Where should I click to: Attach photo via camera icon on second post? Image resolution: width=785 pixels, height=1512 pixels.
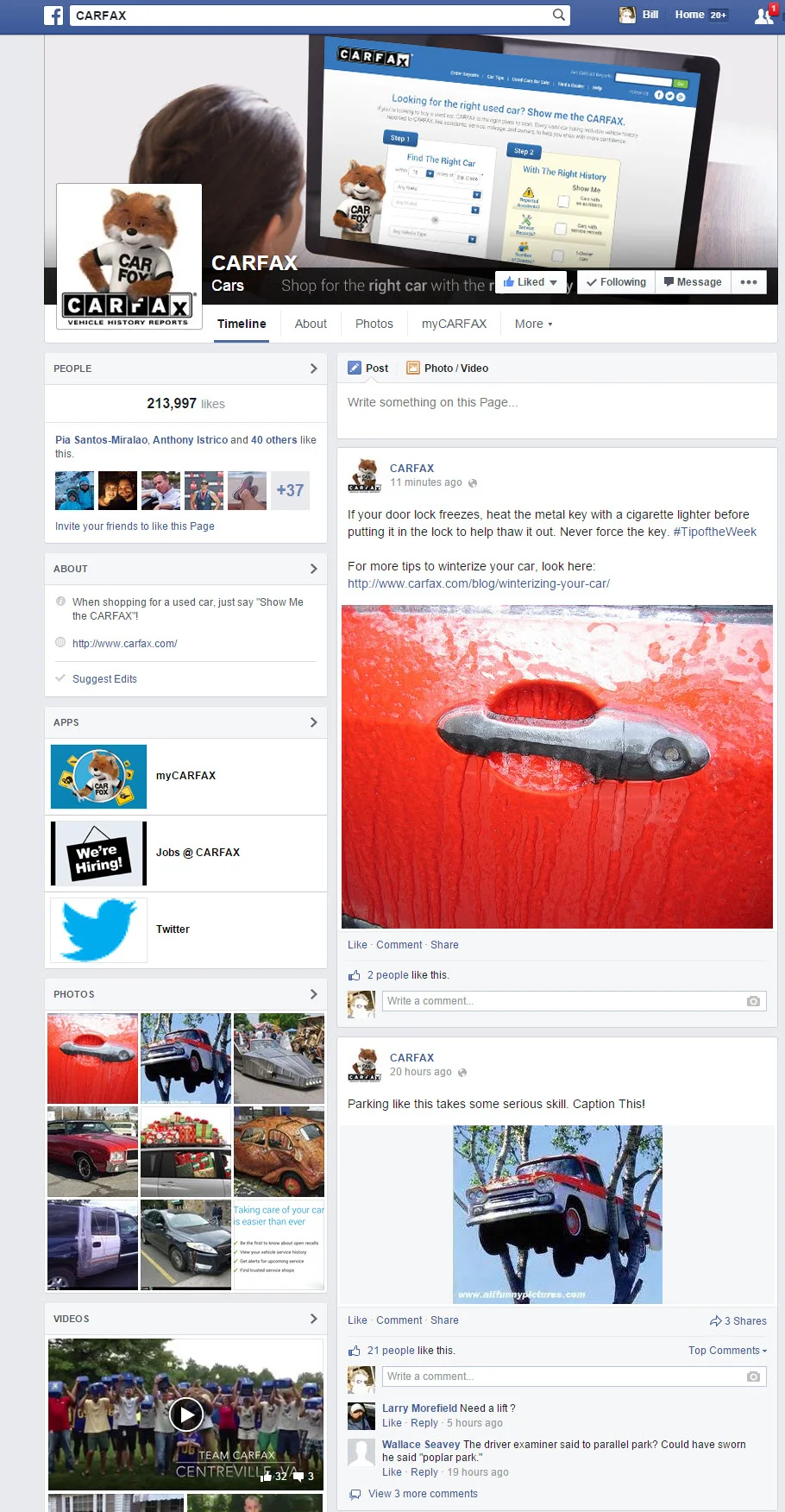pos(753,1377)
